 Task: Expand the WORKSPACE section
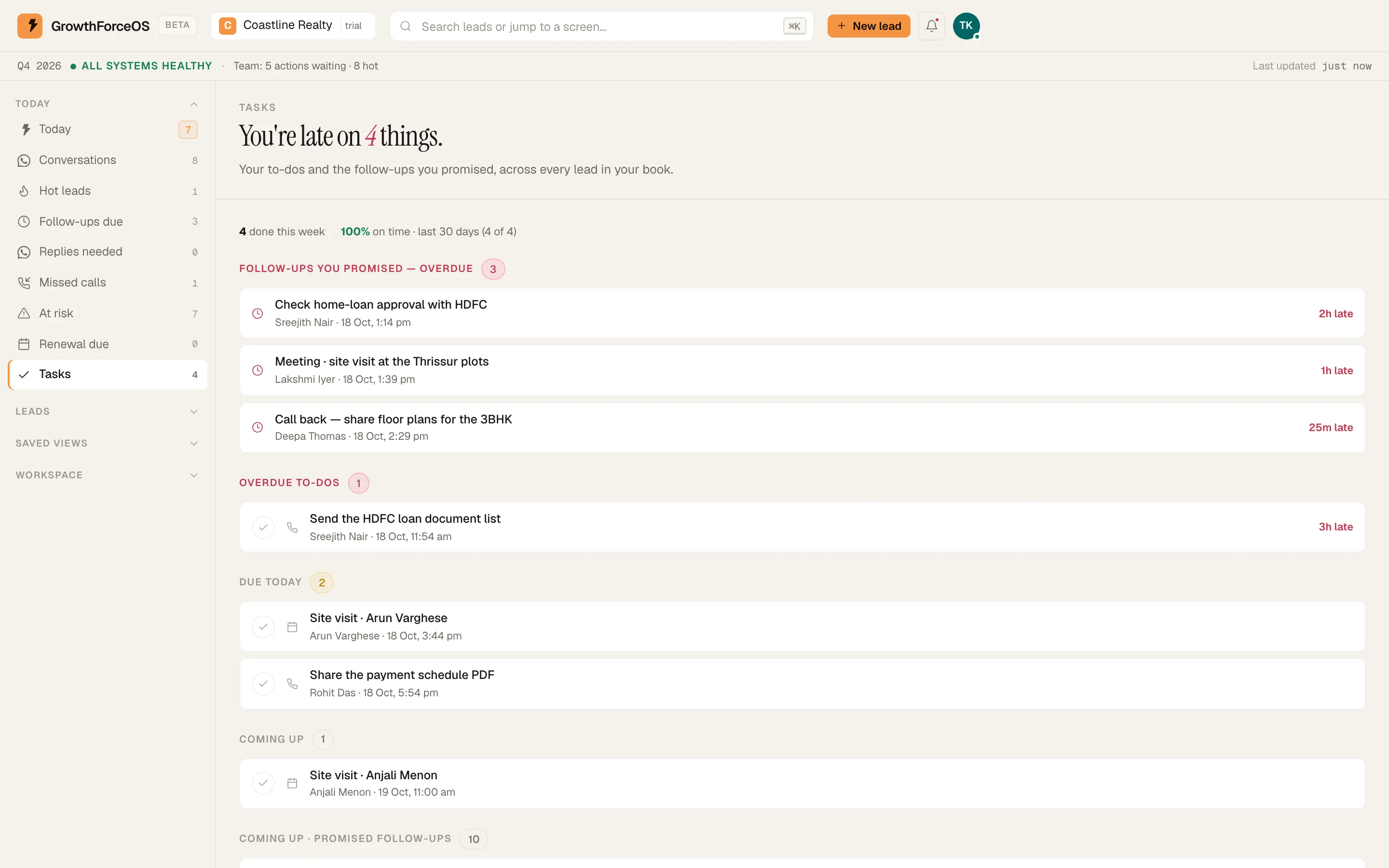pyautogui.click(x=108, y=475)
